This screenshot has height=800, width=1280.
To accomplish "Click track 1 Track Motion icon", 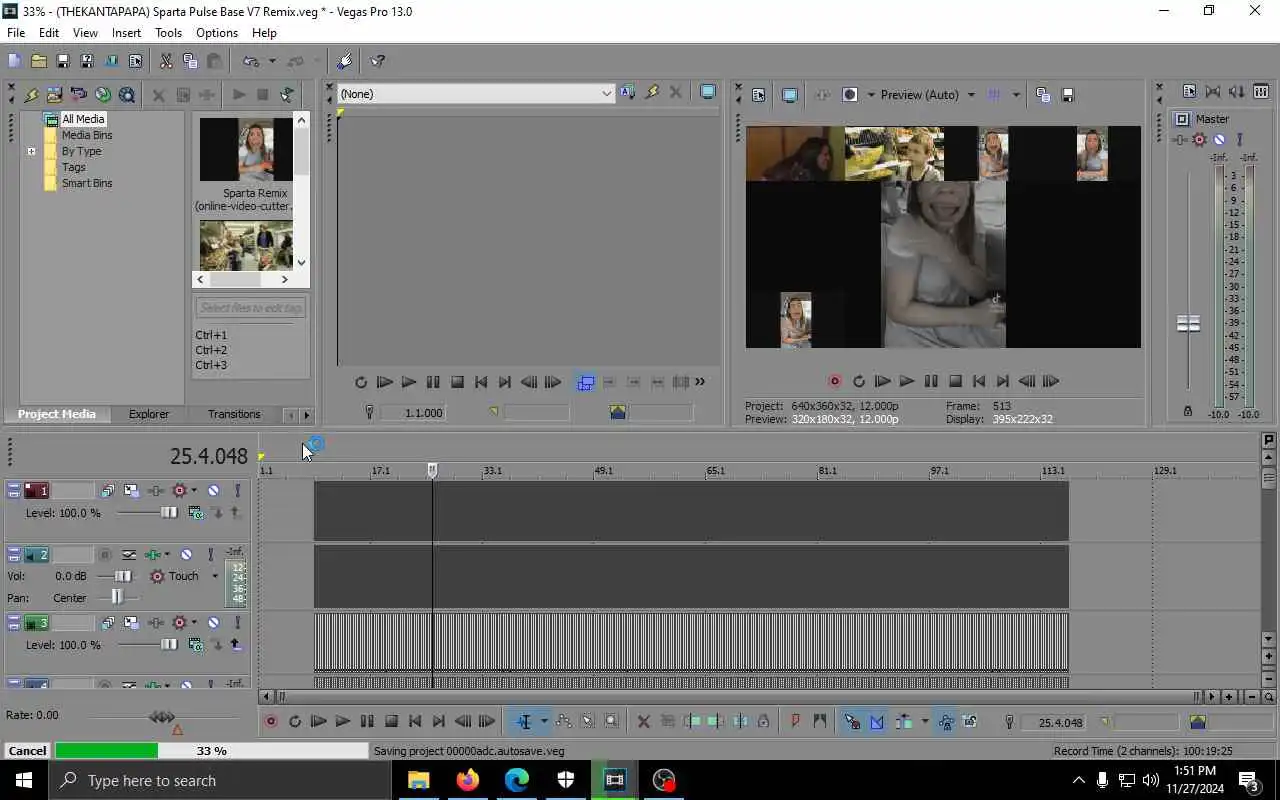I will pos(132,490).
